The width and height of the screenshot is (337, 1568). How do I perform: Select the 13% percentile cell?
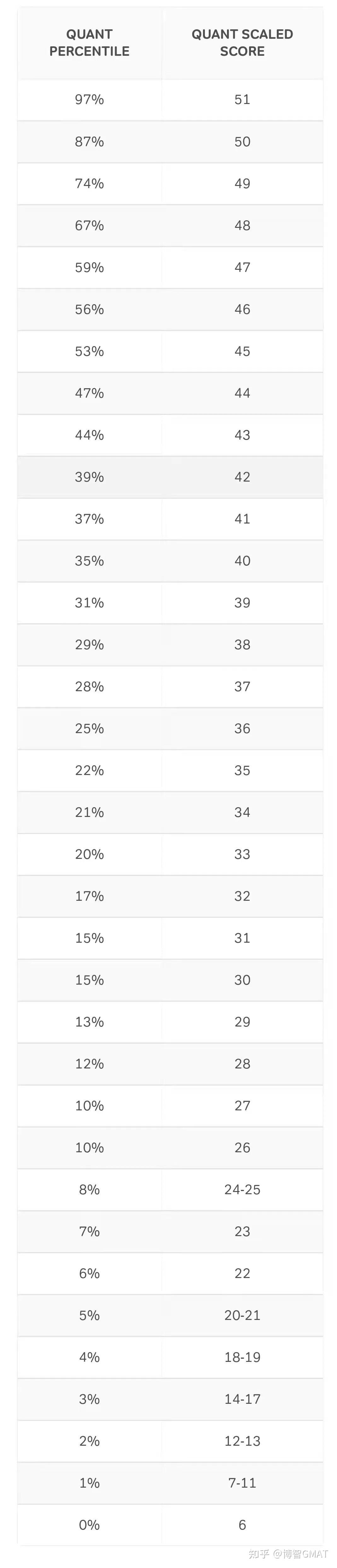pyautogui.click(x=90, y=1022)
